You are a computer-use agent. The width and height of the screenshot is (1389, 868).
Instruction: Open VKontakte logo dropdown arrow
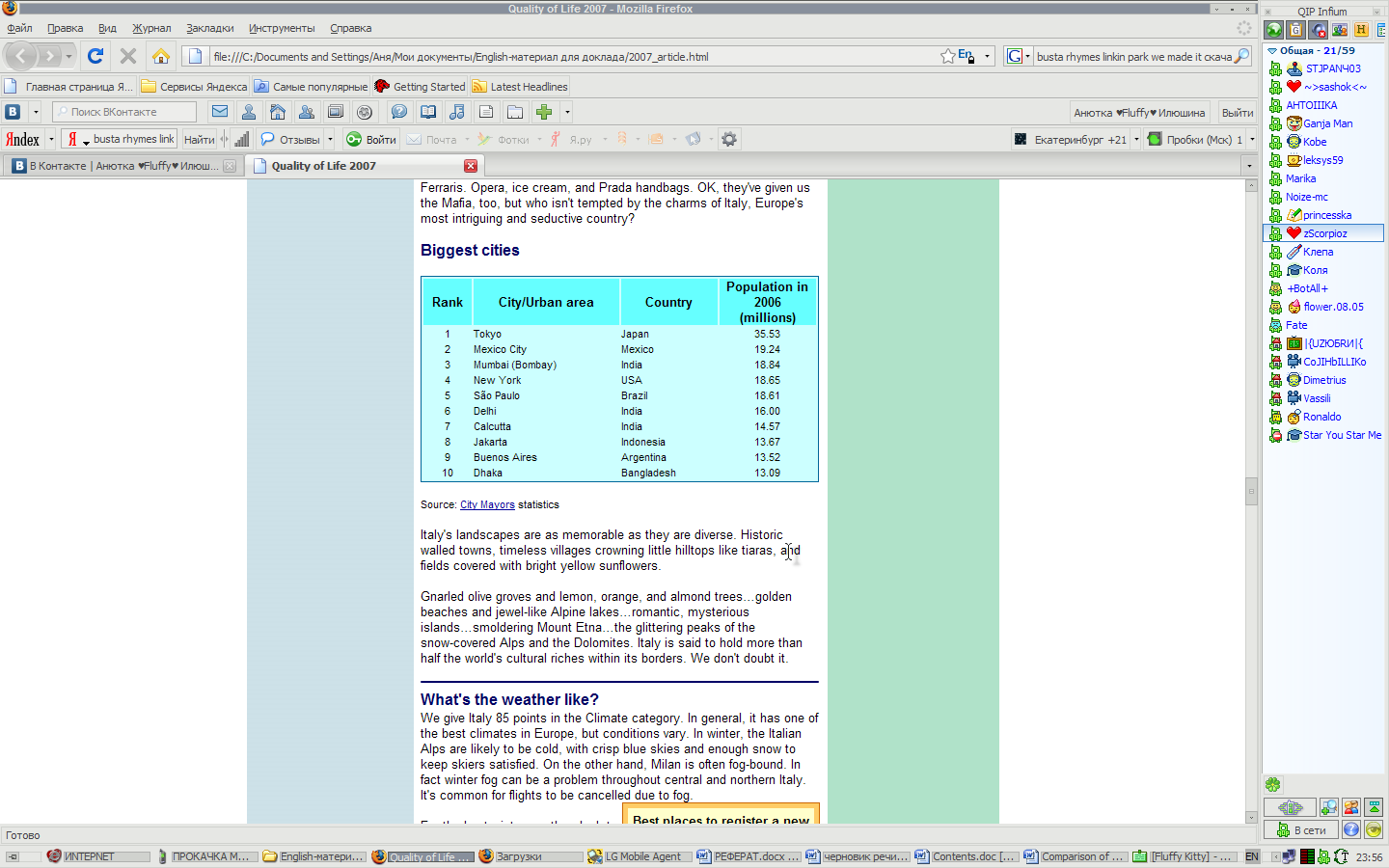click(x=36, y=112)
